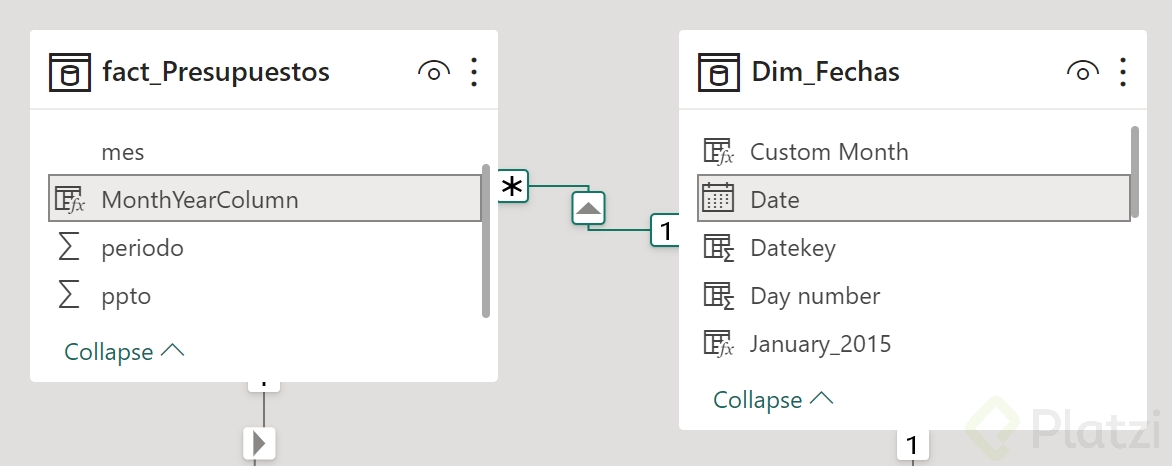Image resolution: width=1172 pixels, height=466 pixels.
Task: Select the Datekey field
Action: 913,248
